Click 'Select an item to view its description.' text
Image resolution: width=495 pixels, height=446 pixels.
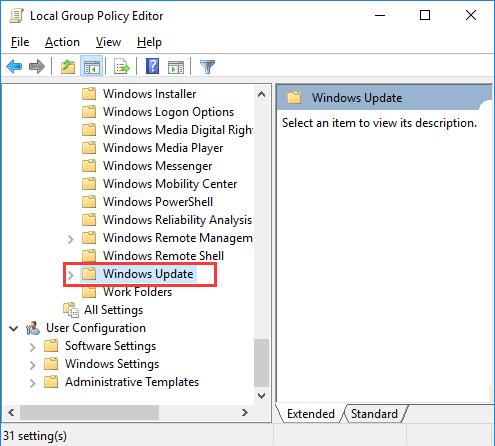(x=379, y=123)
